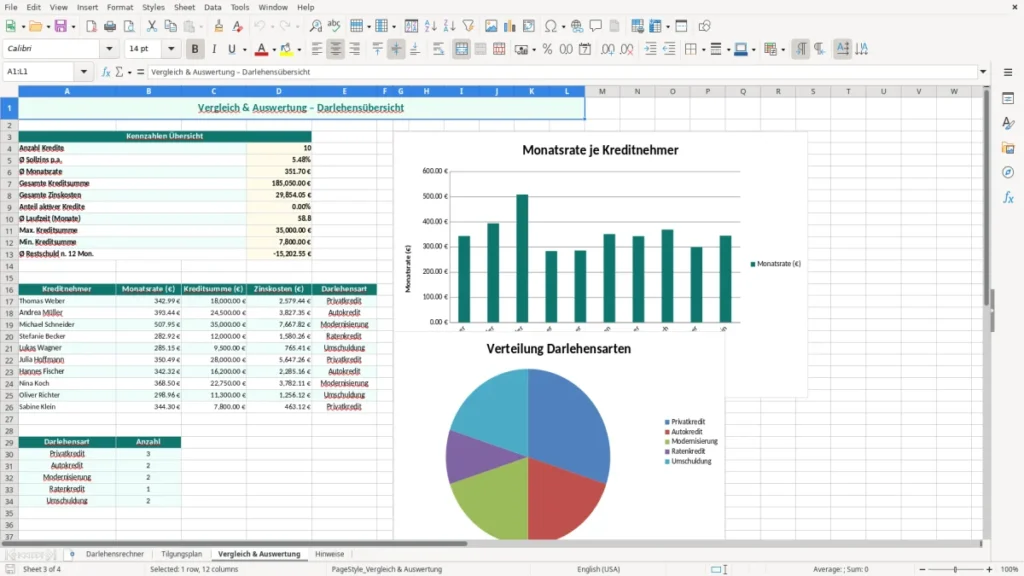Increase indent icon
The width and height of the screenshot is (1024, 576).
(x=650, y=49)
